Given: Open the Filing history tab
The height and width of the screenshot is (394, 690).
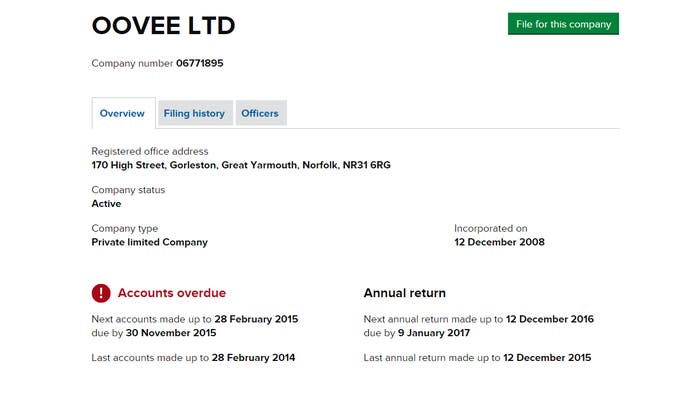Looking at the screenshot, I should point(195,113).
